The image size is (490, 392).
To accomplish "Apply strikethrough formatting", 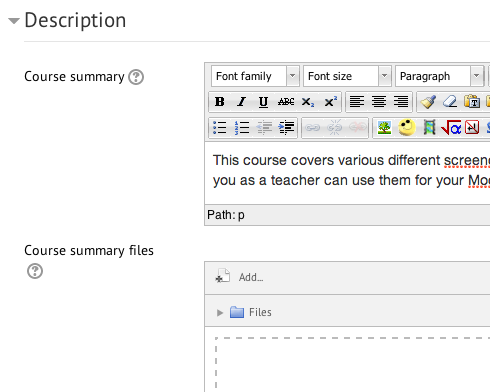I will click(x=286, y=102).
